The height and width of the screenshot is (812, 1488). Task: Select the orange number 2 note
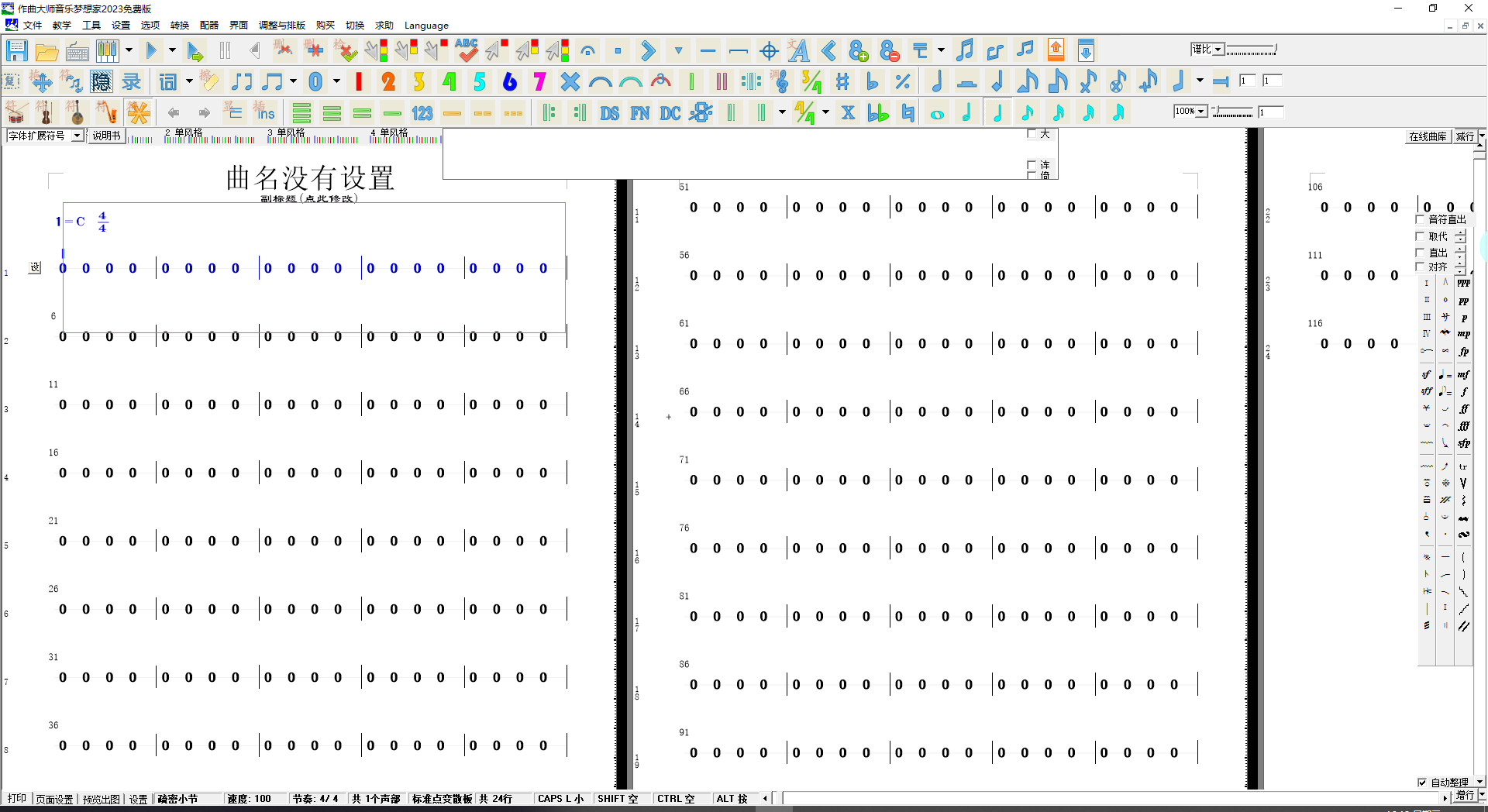click(x=388, y=81)
